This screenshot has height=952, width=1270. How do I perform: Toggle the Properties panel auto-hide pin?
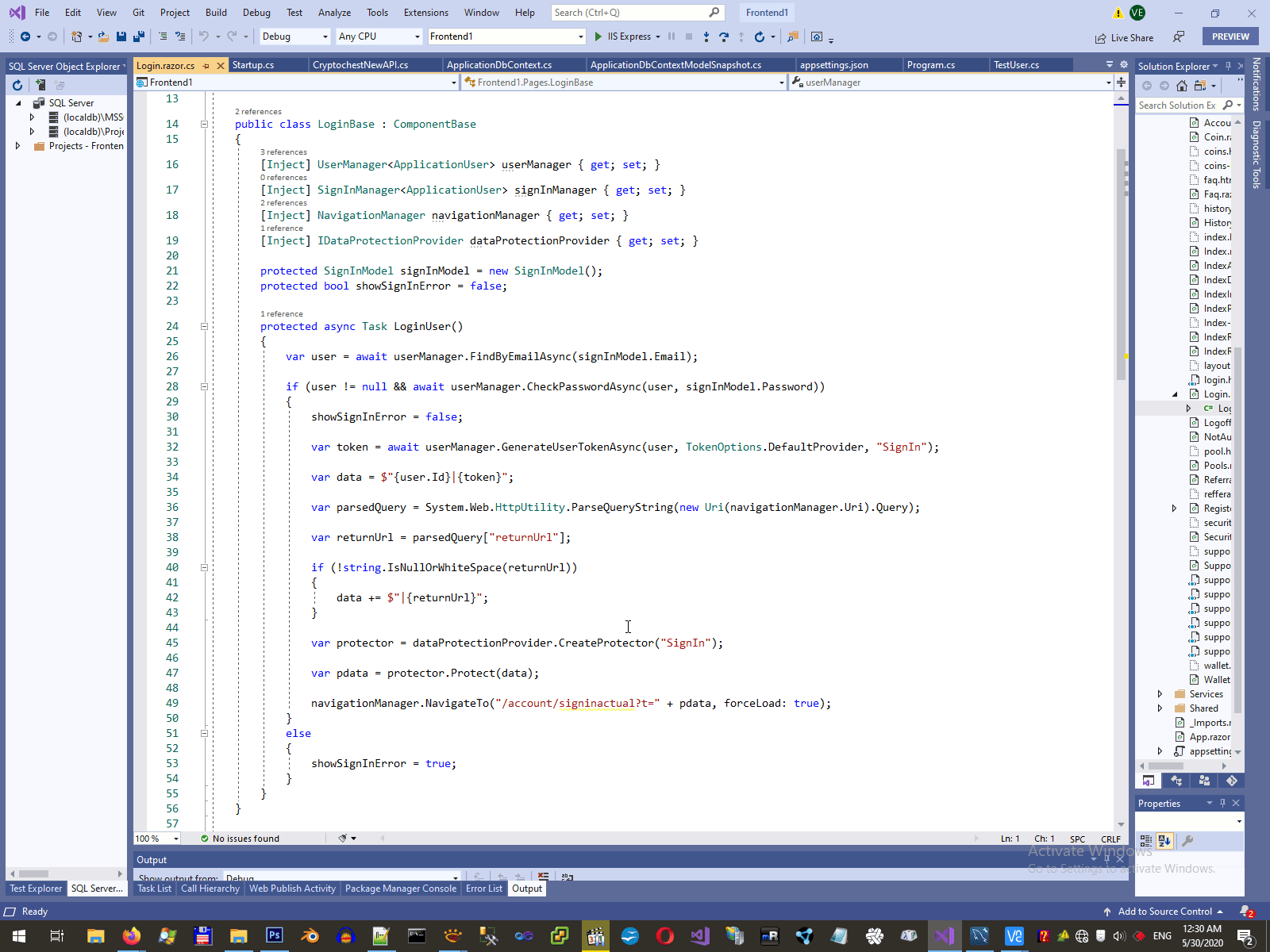click(1222, 803)
